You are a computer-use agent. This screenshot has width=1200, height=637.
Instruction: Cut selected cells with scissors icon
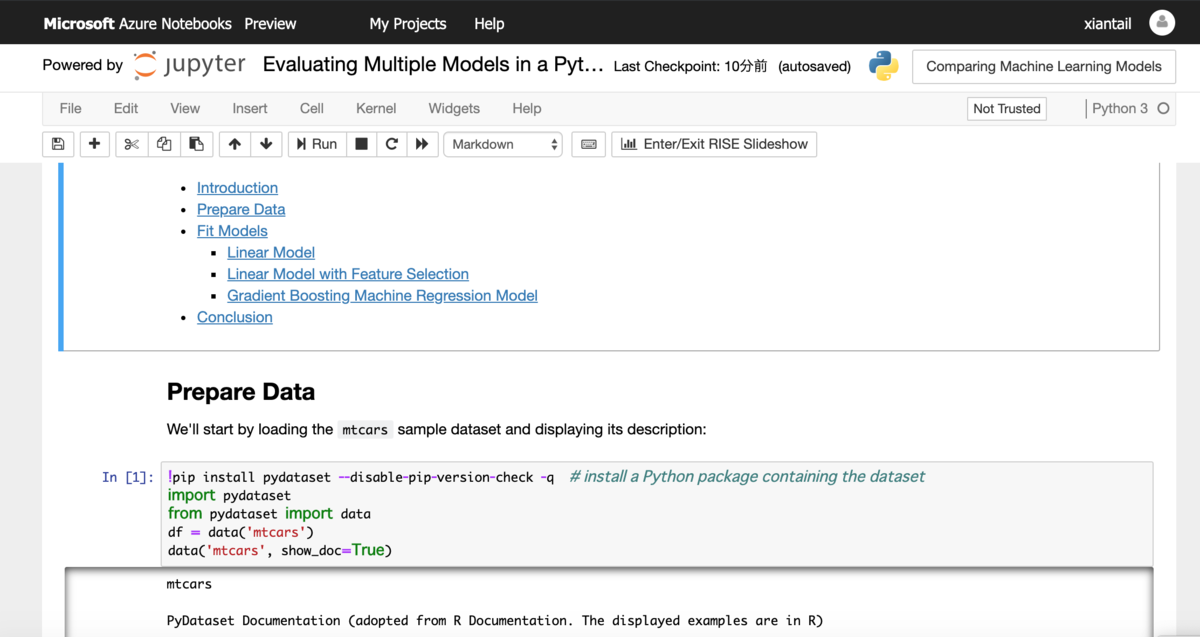(131, 144)
